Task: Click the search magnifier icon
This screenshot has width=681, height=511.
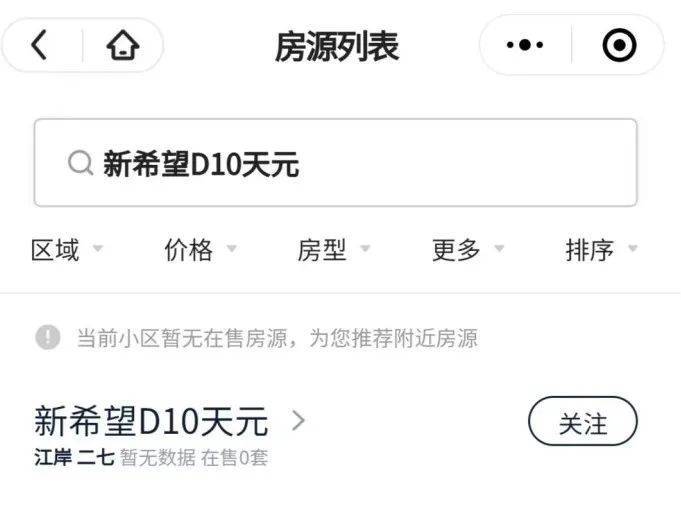Action: (81, 163)
